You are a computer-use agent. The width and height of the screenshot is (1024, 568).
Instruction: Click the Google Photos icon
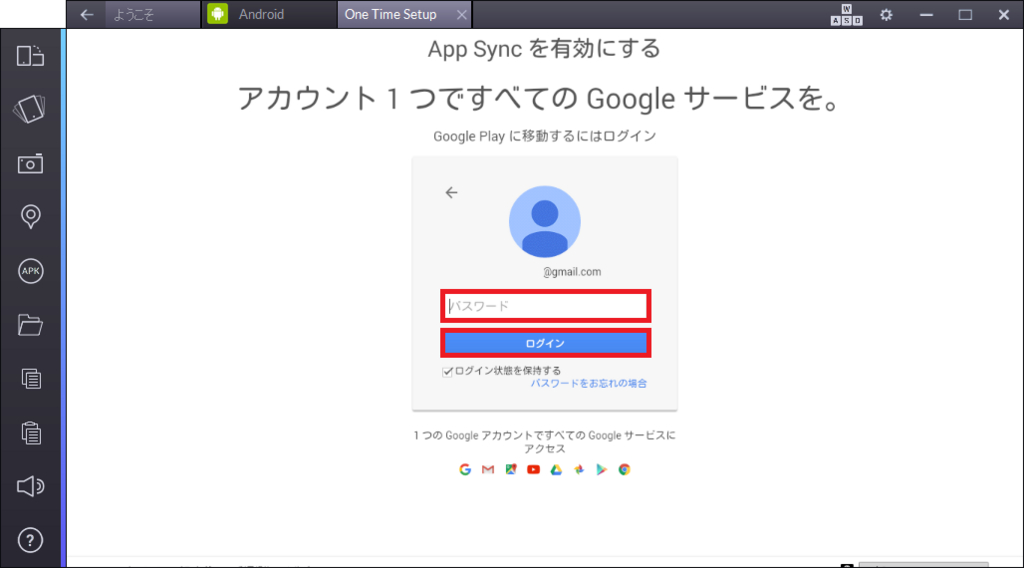[579, 469]
